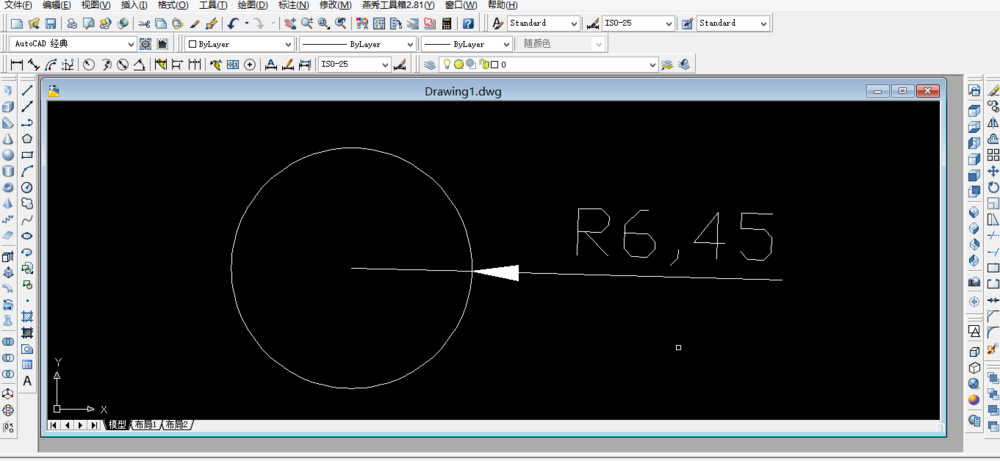
Task: Select the Angular dimension tool
Action: point(140,64)
